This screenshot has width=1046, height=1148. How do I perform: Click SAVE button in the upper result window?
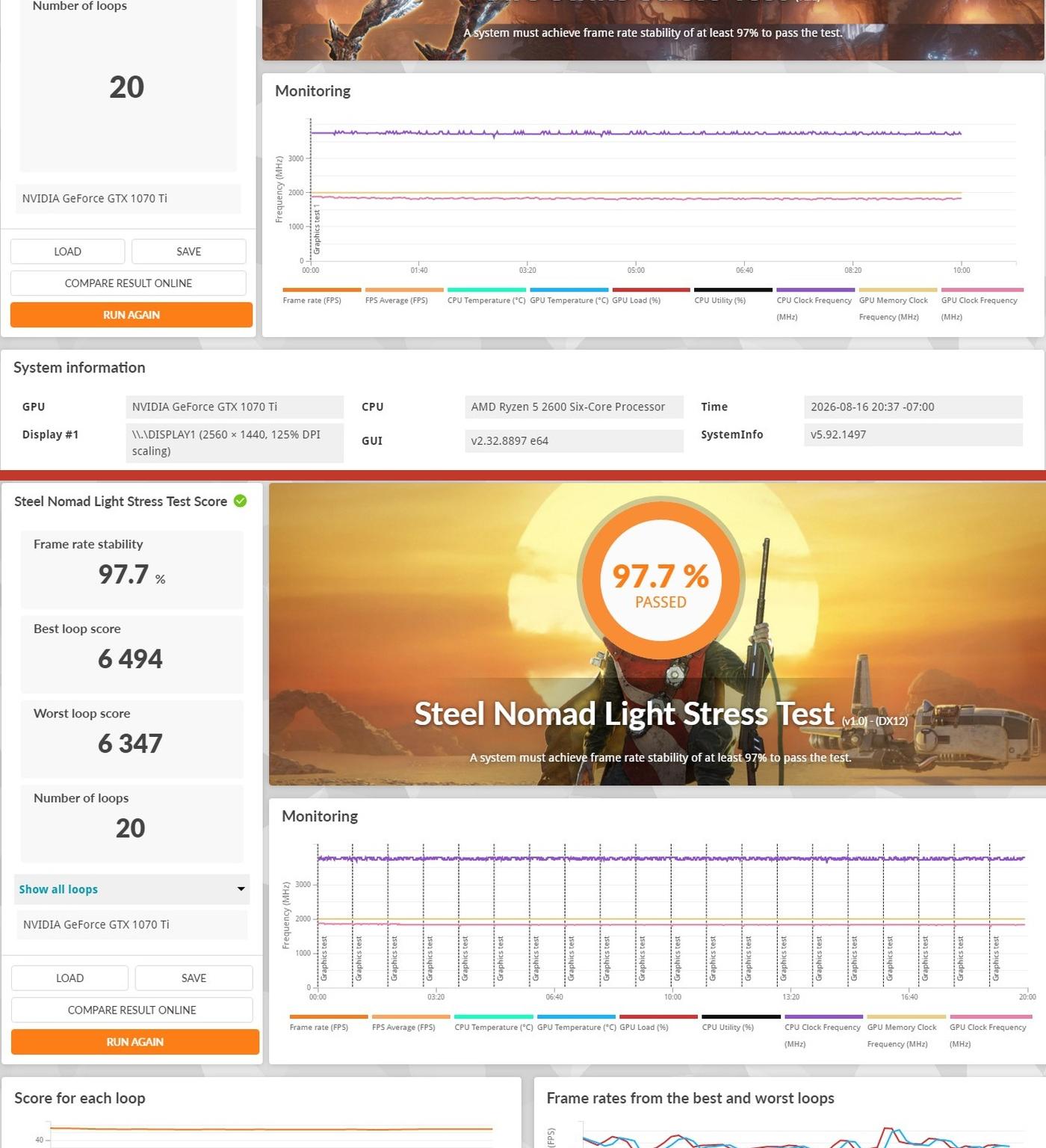[188, 251]
